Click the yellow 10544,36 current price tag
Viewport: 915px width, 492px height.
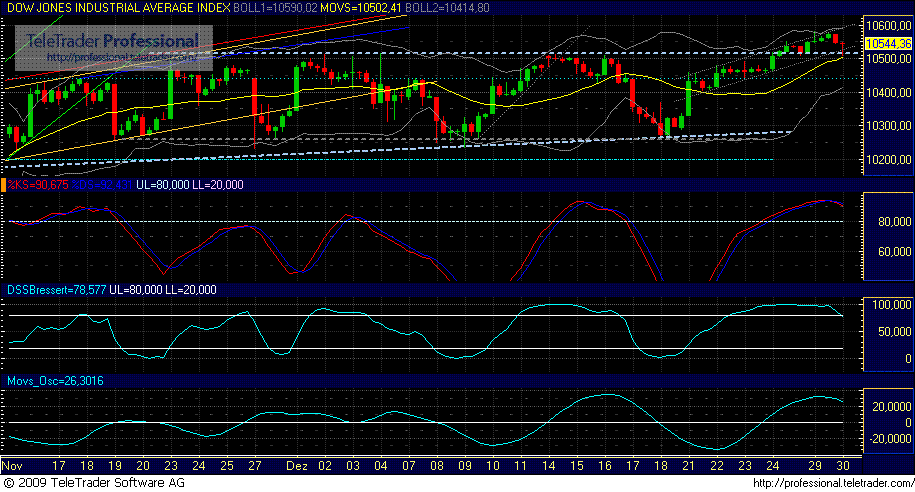[888, 44]
